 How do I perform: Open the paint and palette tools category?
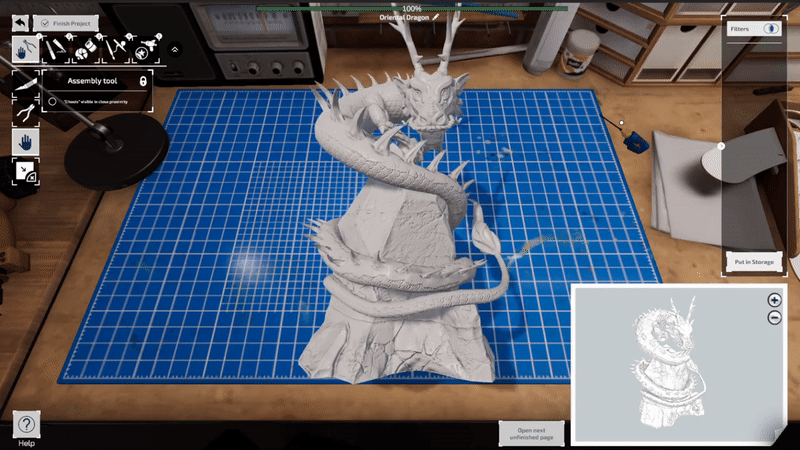click(86, 49)
